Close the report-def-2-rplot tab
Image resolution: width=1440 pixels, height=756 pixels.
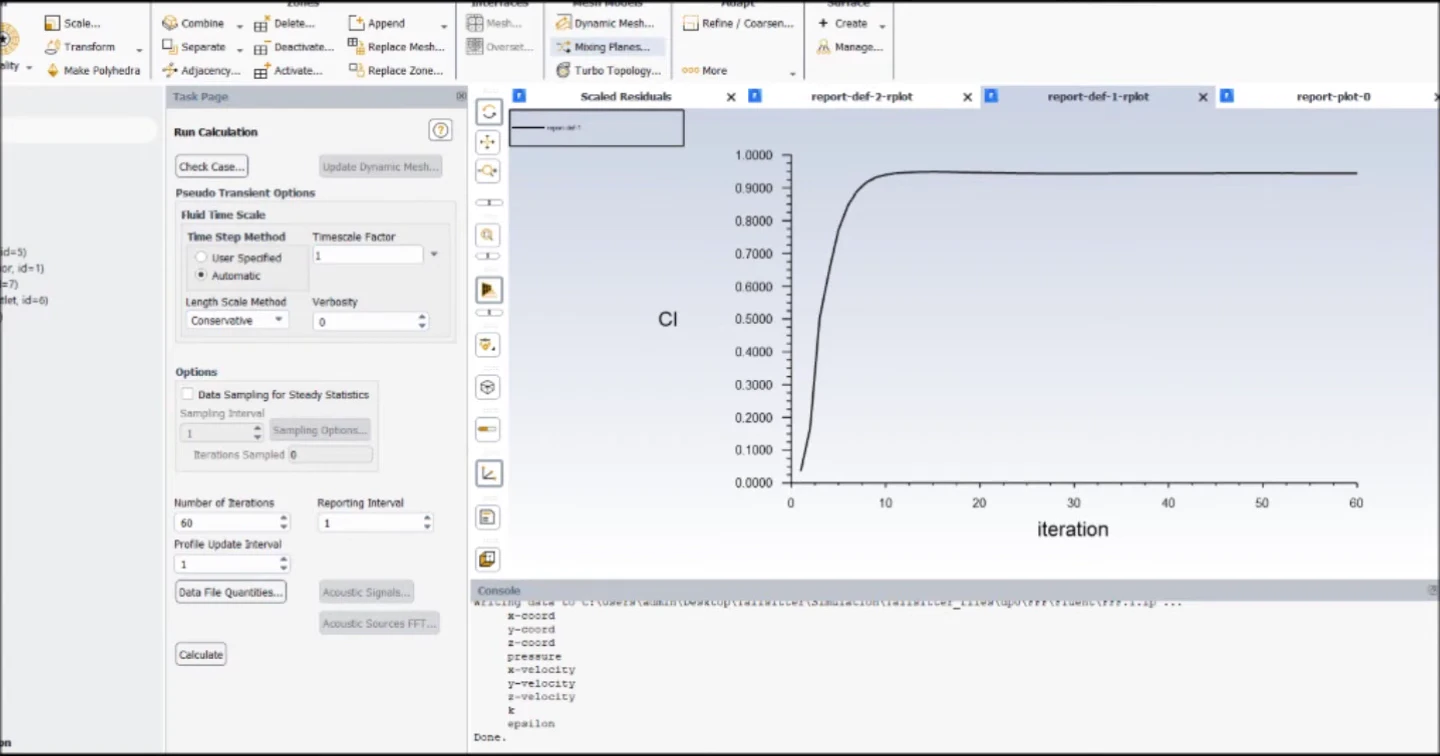967,97
